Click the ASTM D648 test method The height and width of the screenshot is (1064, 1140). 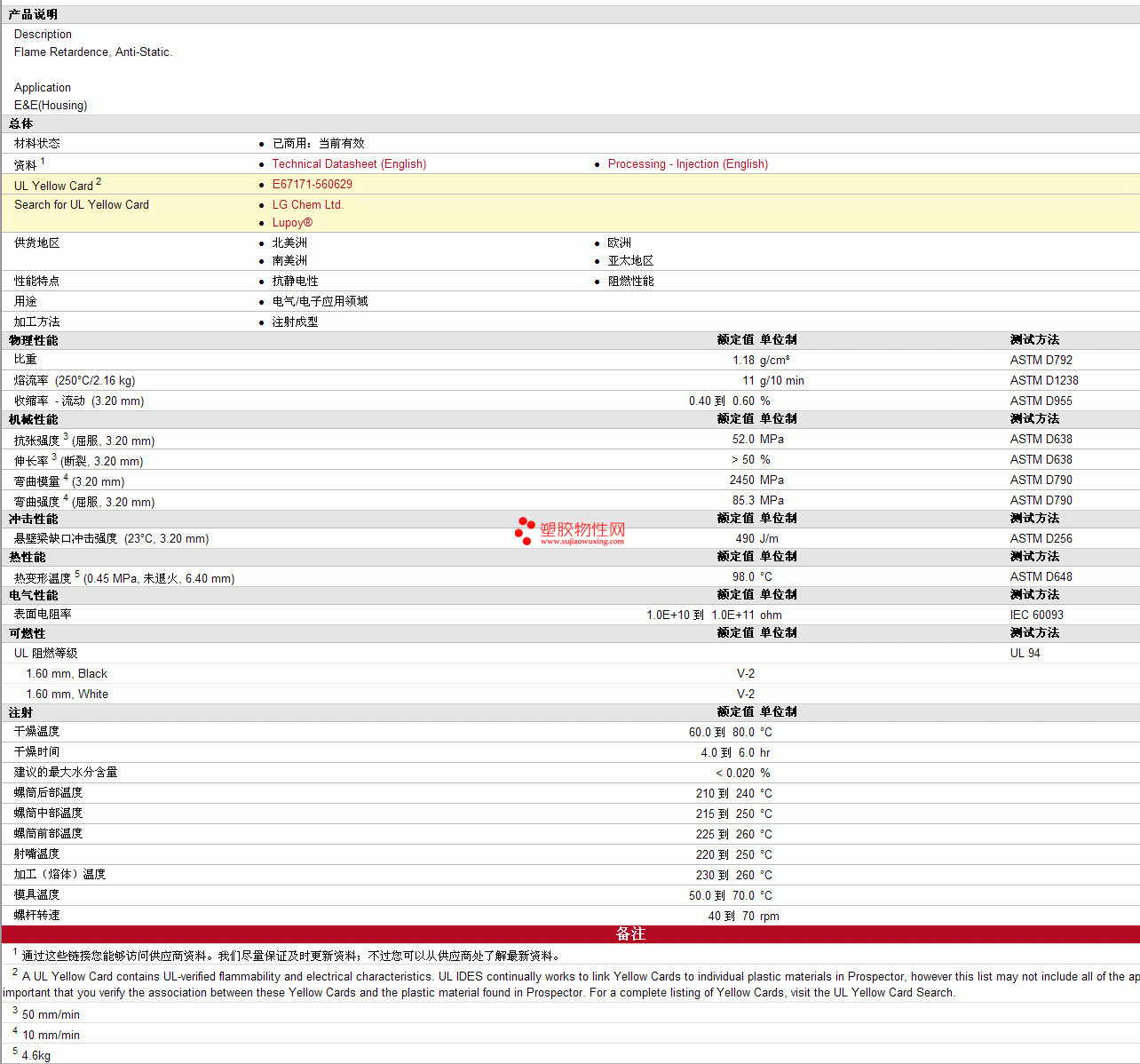pyautogui.click(x=1041, y=577)
